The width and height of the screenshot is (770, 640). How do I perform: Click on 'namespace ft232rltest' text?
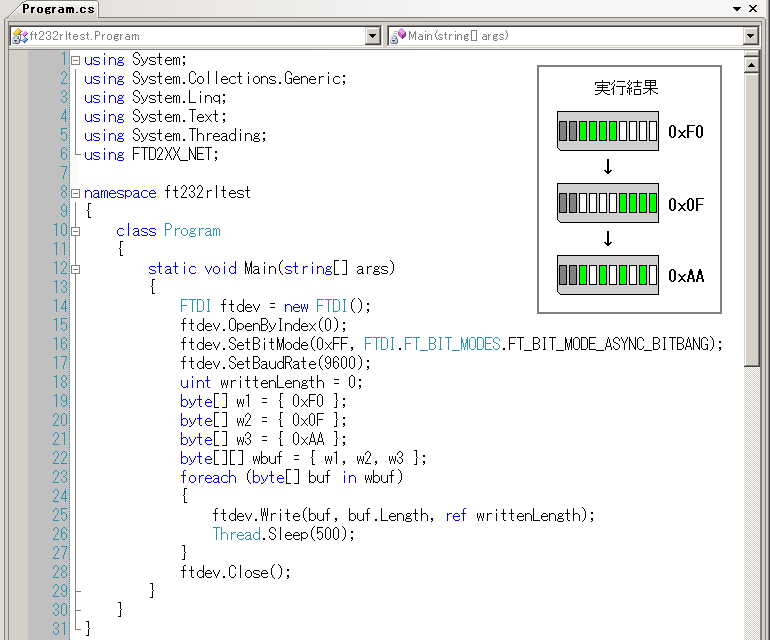click(x=167, y=193)
